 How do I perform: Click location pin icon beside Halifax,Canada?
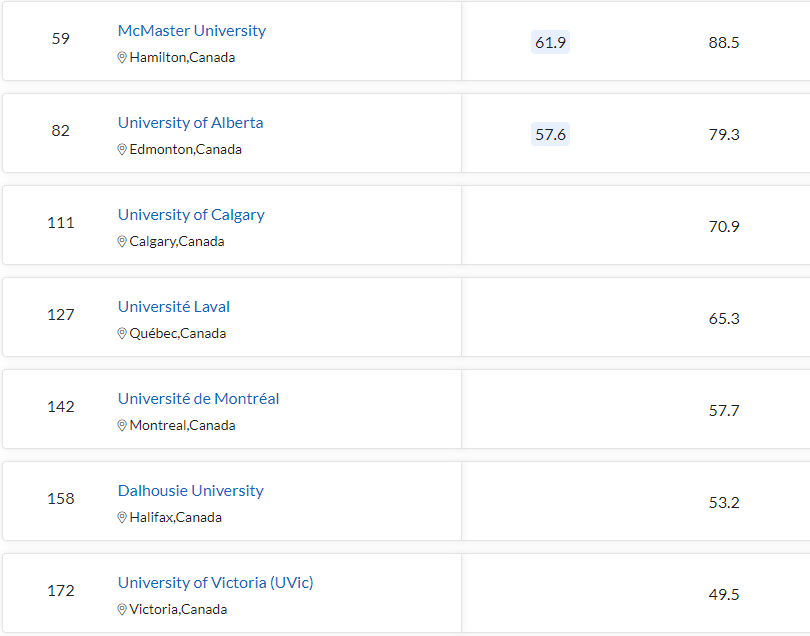coord(122,517)
